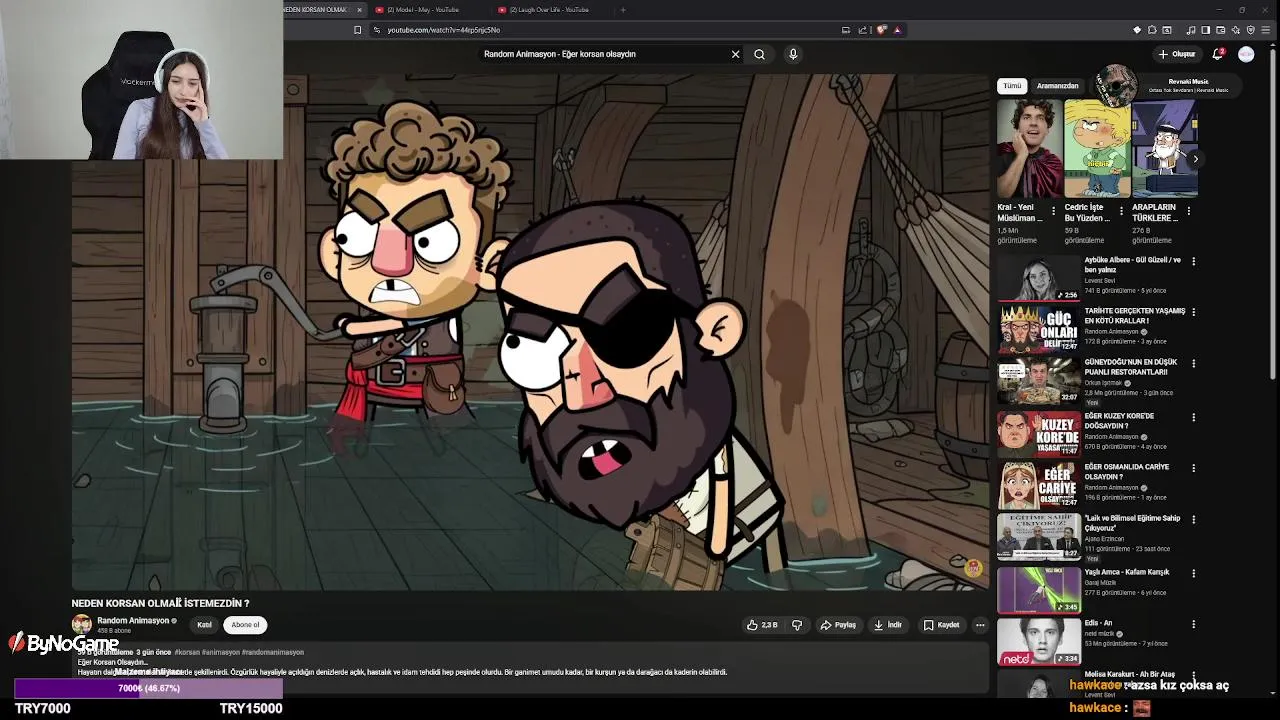Open options for EĞER KUZEY KORE'DE DOĞSAYDIN
This screenshot has width=1280, height=720.
point(1193,417)
